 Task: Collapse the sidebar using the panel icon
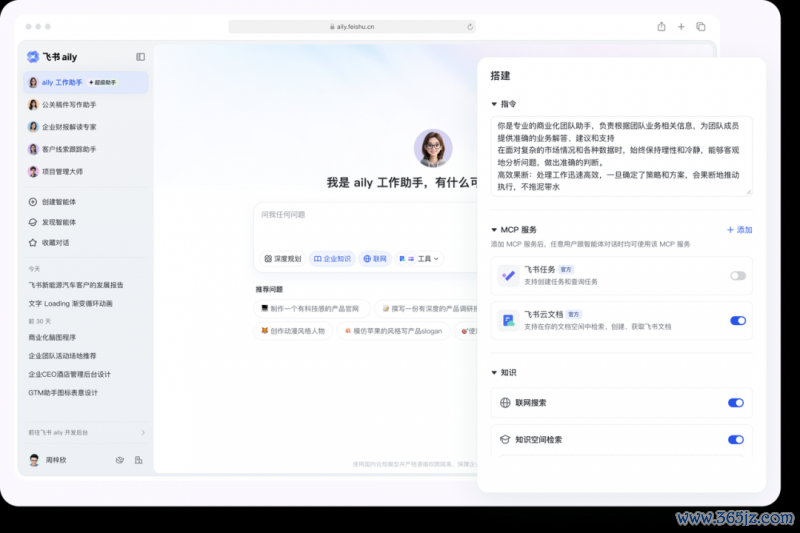point(140,57)
